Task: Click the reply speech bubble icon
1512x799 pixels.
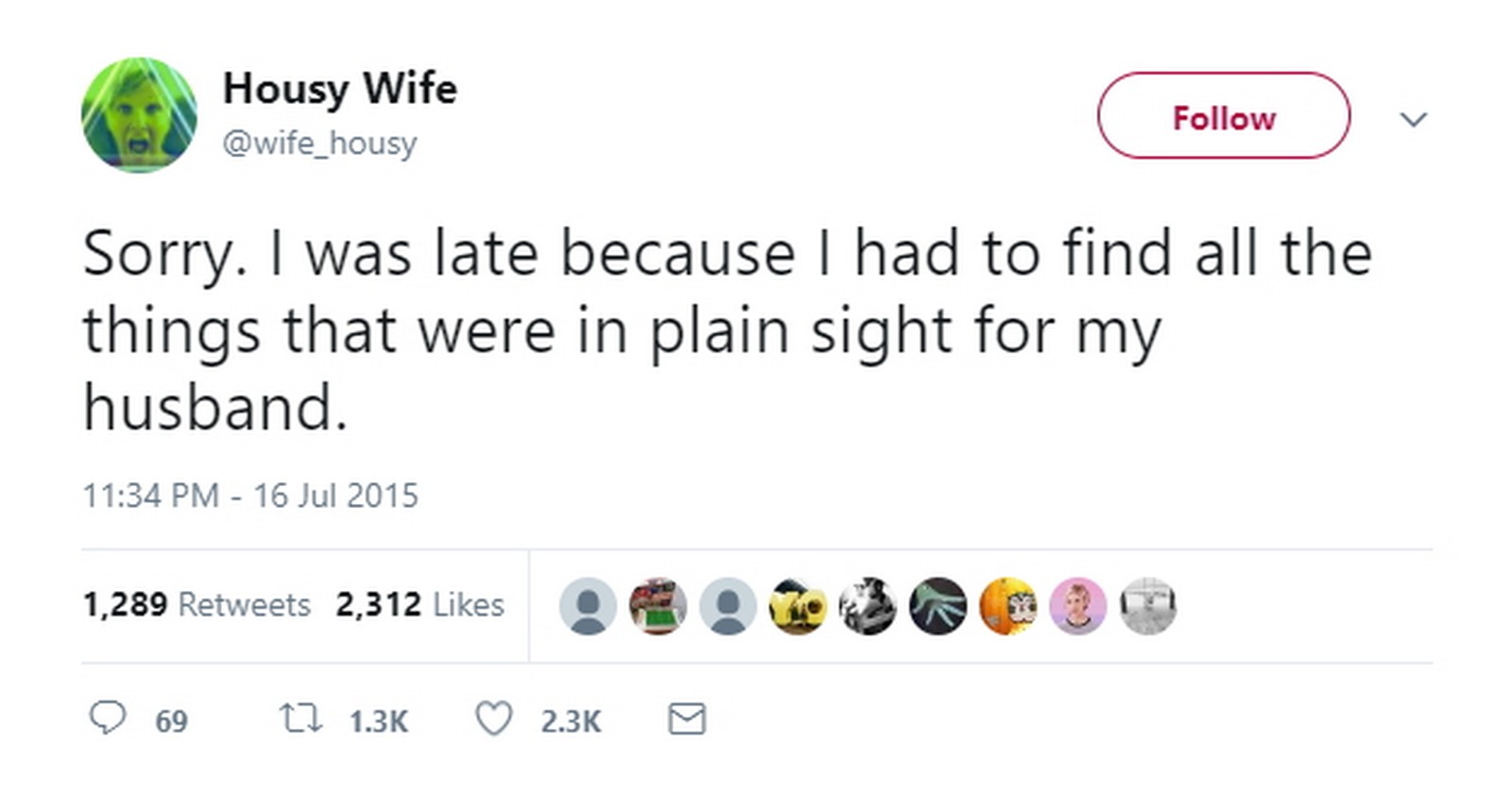Action: [x=107, y=719]
